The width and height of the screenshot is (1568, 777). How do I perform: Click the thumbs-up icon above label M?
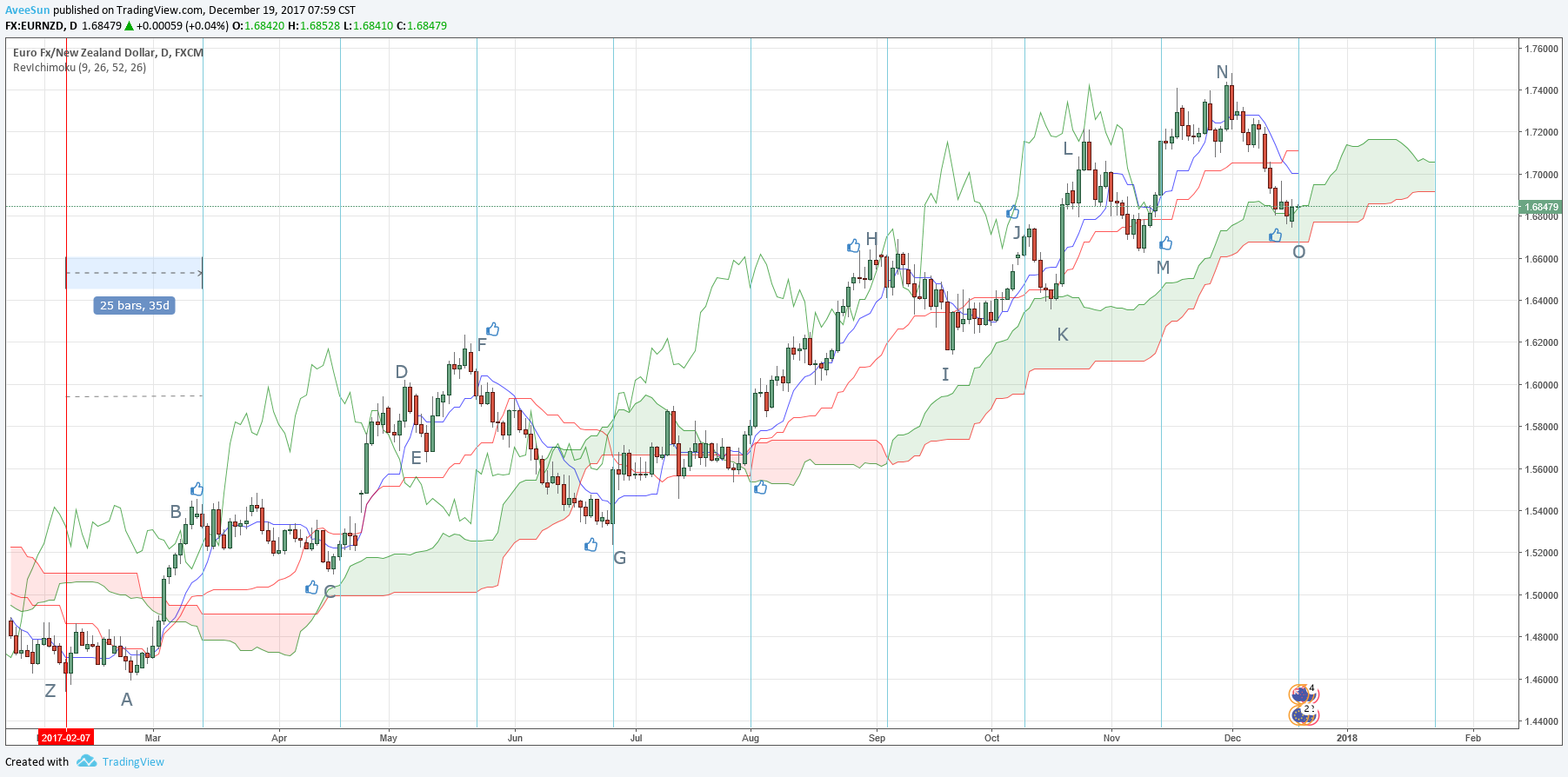click(1166, 243)
